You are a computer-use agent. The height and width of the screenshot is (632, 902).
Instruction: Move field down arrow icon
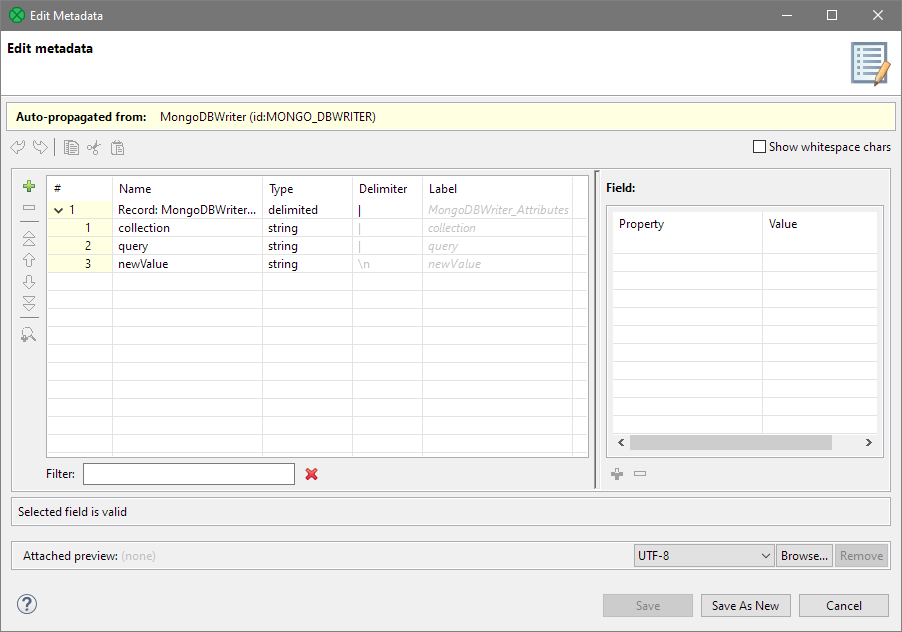(x=29, y=282)
